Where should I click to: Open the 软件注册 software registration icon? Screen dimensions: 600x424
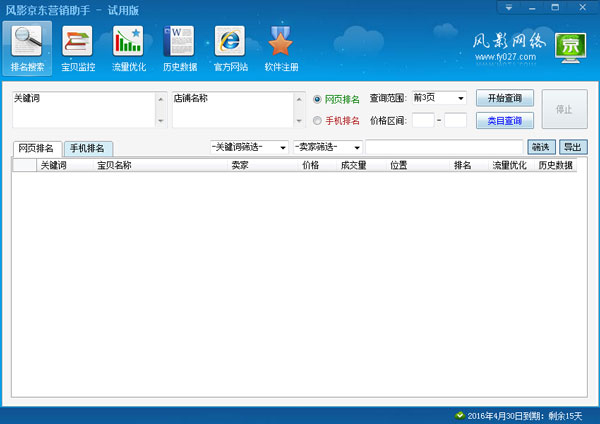pyautogui.click(x=281, y=48)
